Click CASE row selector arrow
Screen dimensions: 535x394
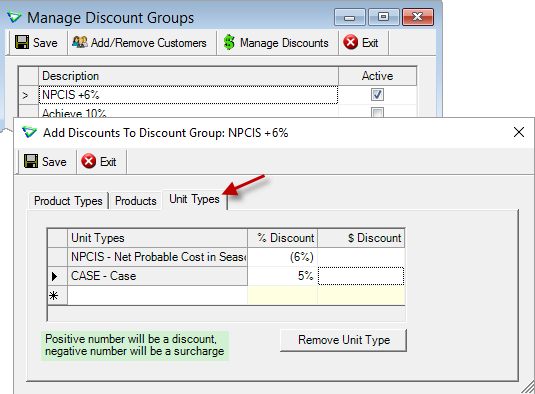tap(57, 276)
